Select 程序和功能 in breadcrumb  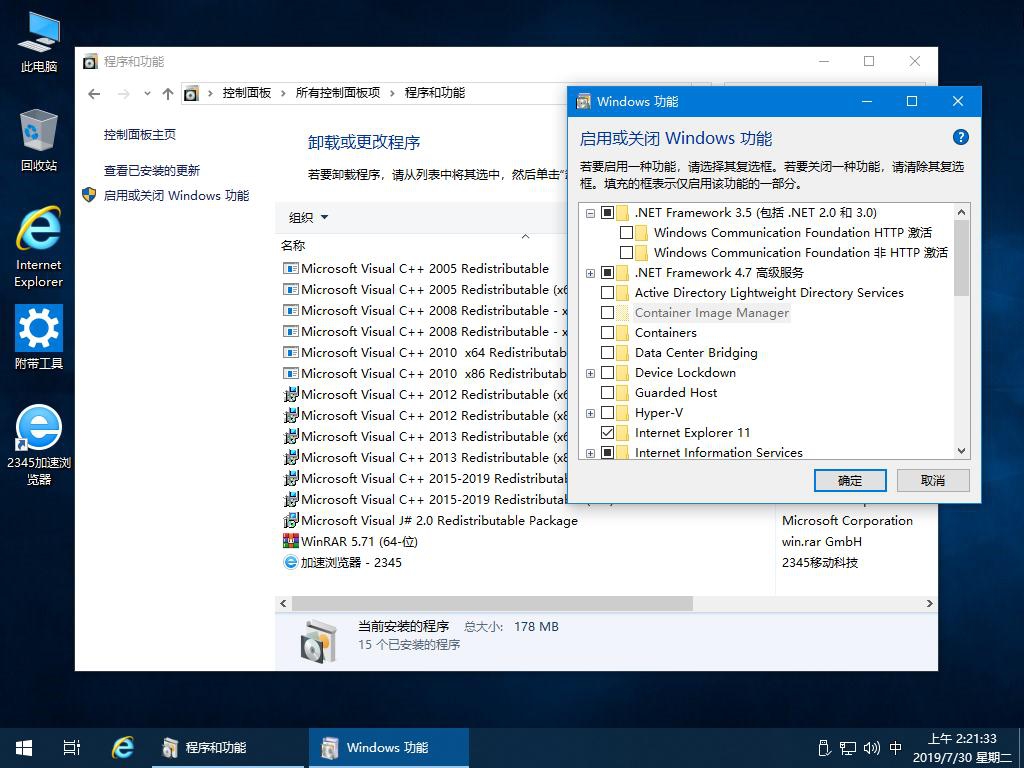pos(435,93)
